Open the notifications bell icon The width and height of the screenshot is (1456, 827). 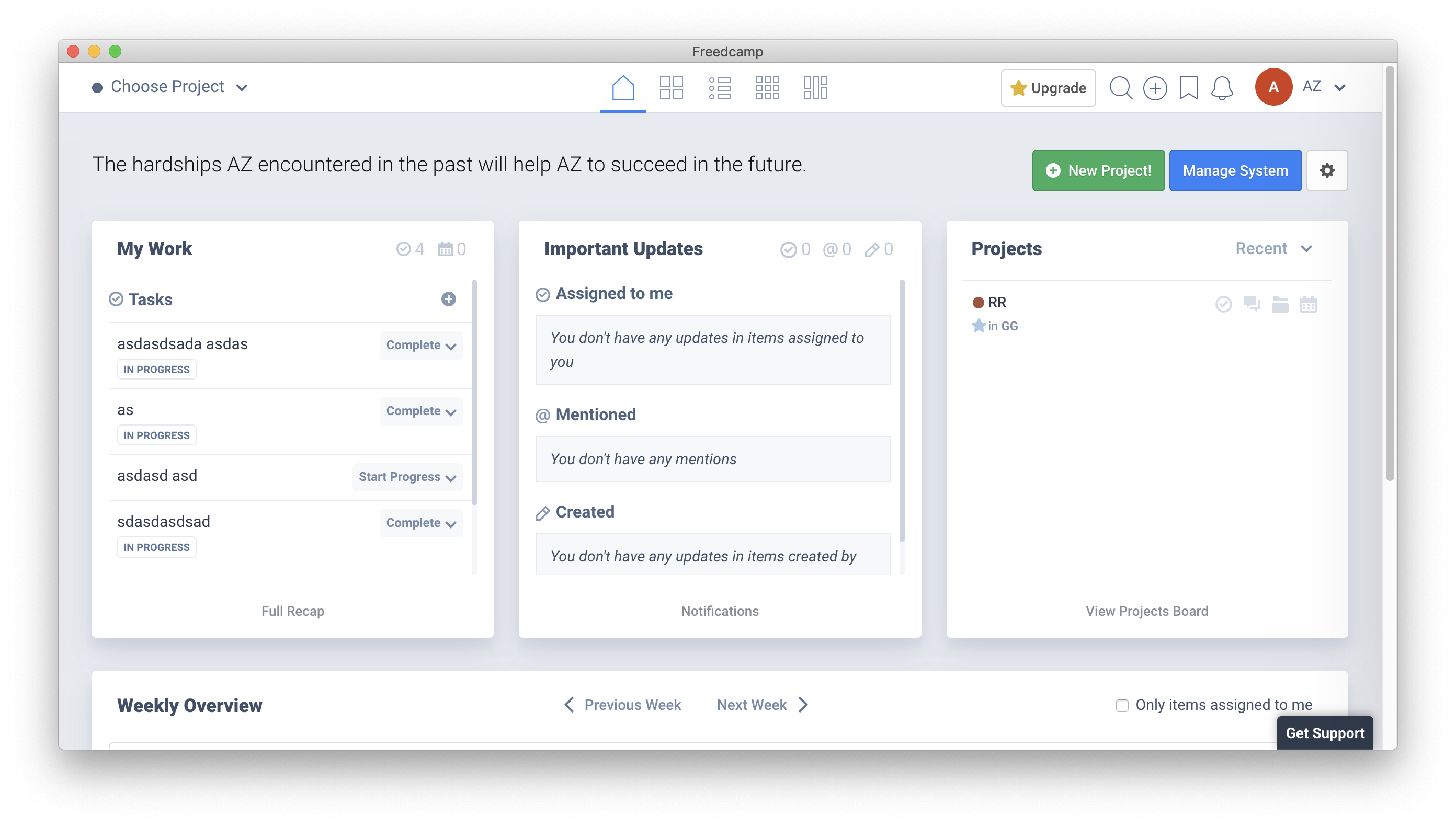(x=1221, y=88)
